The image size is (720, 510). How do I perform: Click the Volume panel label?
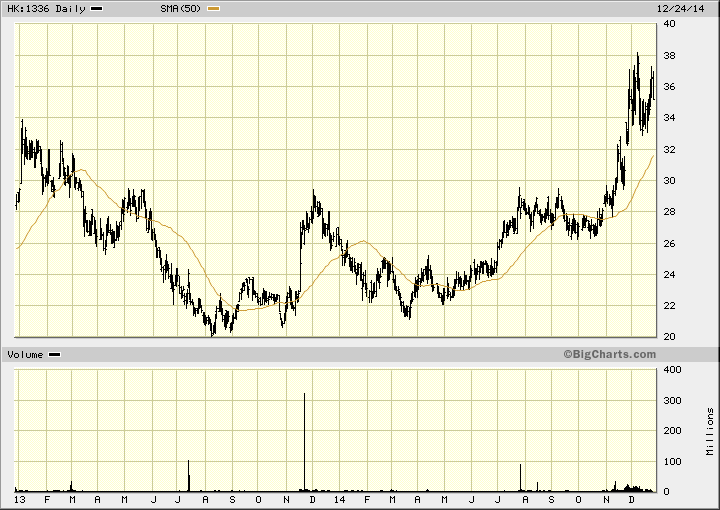(26, 355)
